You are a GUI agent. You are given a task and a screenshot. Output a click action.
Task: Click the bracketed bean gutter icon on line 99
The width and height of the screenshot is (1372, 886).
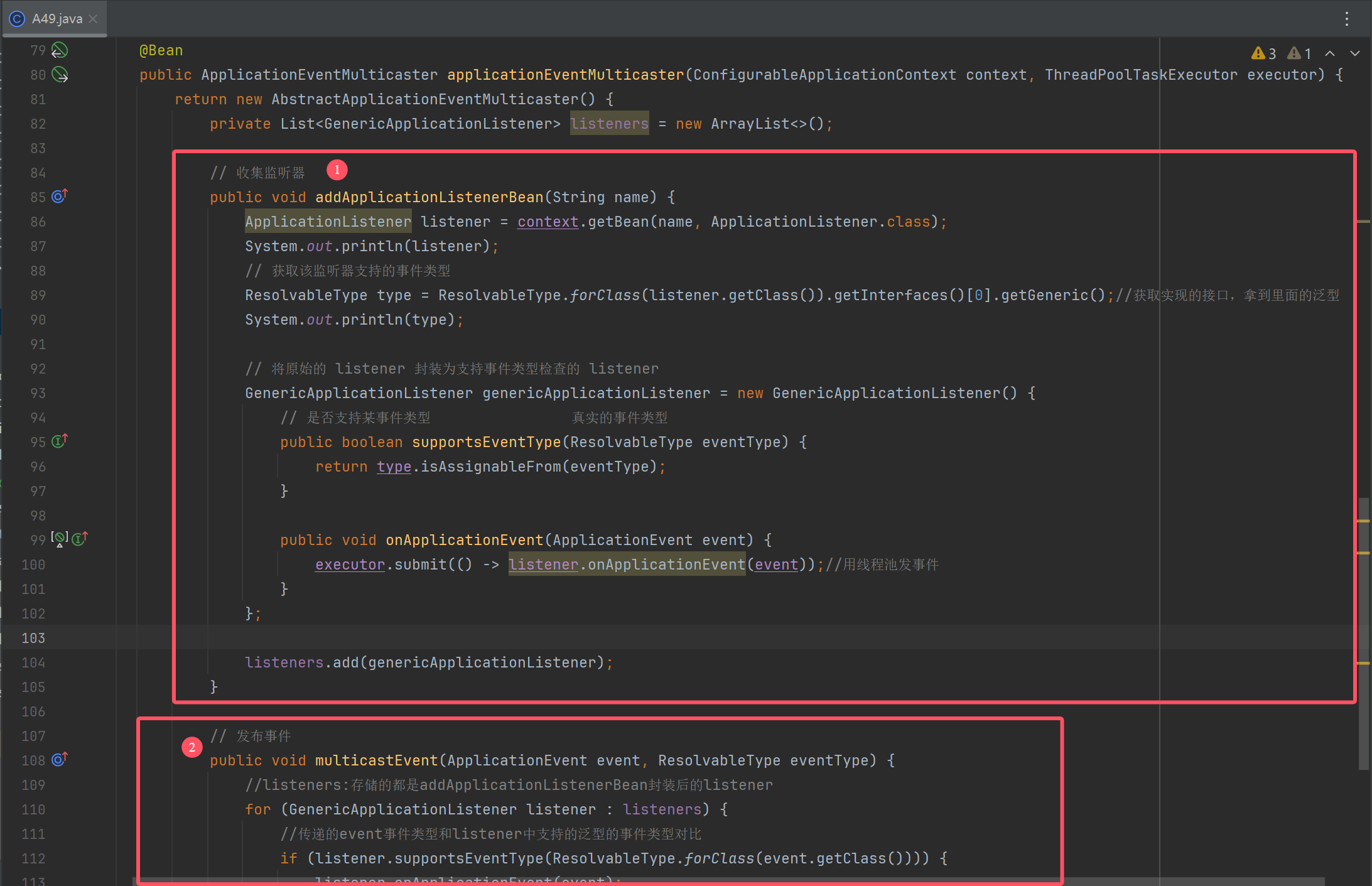[60, 539]
